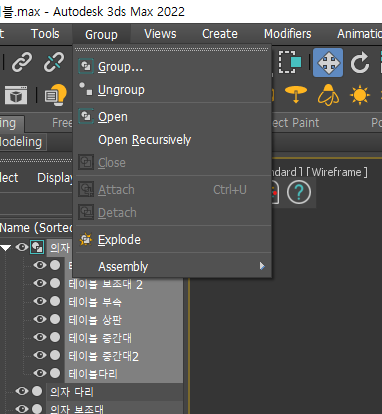
Task: Open the Create menu
Action: tap(220, 34)
